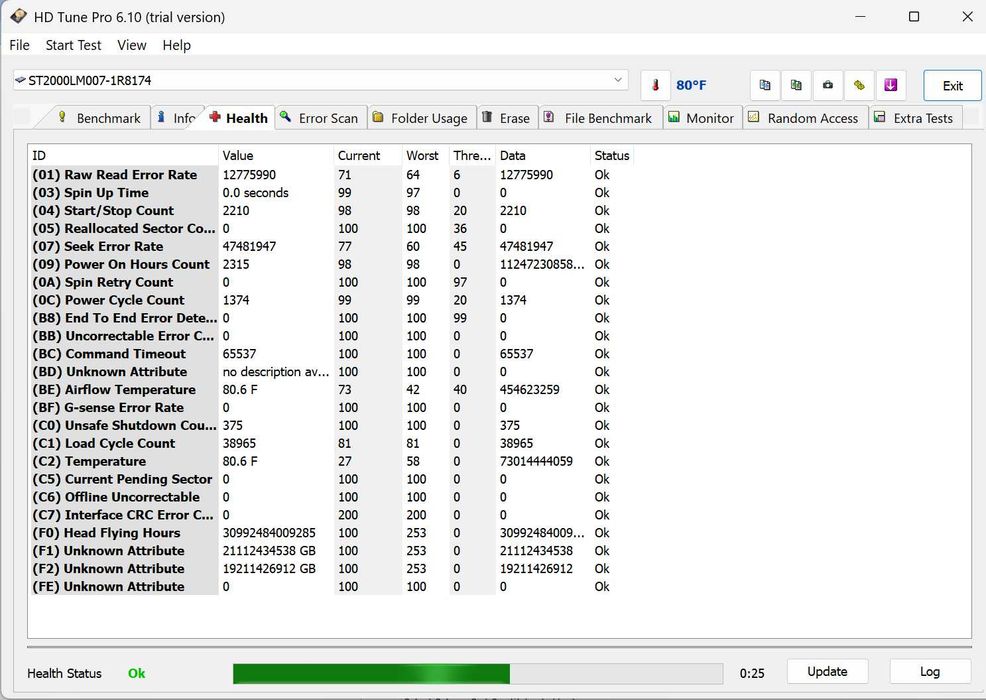Click the Exit button
This screenshot has width=986, height=700.
point(952,86)
